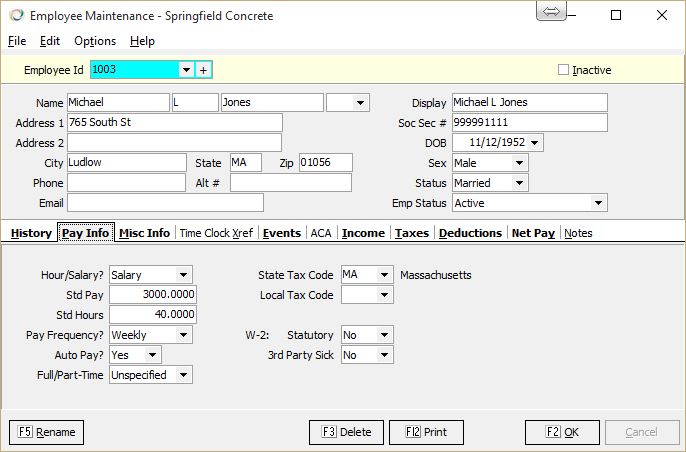Click the plus icon beside Employee Id

point(203,70)
